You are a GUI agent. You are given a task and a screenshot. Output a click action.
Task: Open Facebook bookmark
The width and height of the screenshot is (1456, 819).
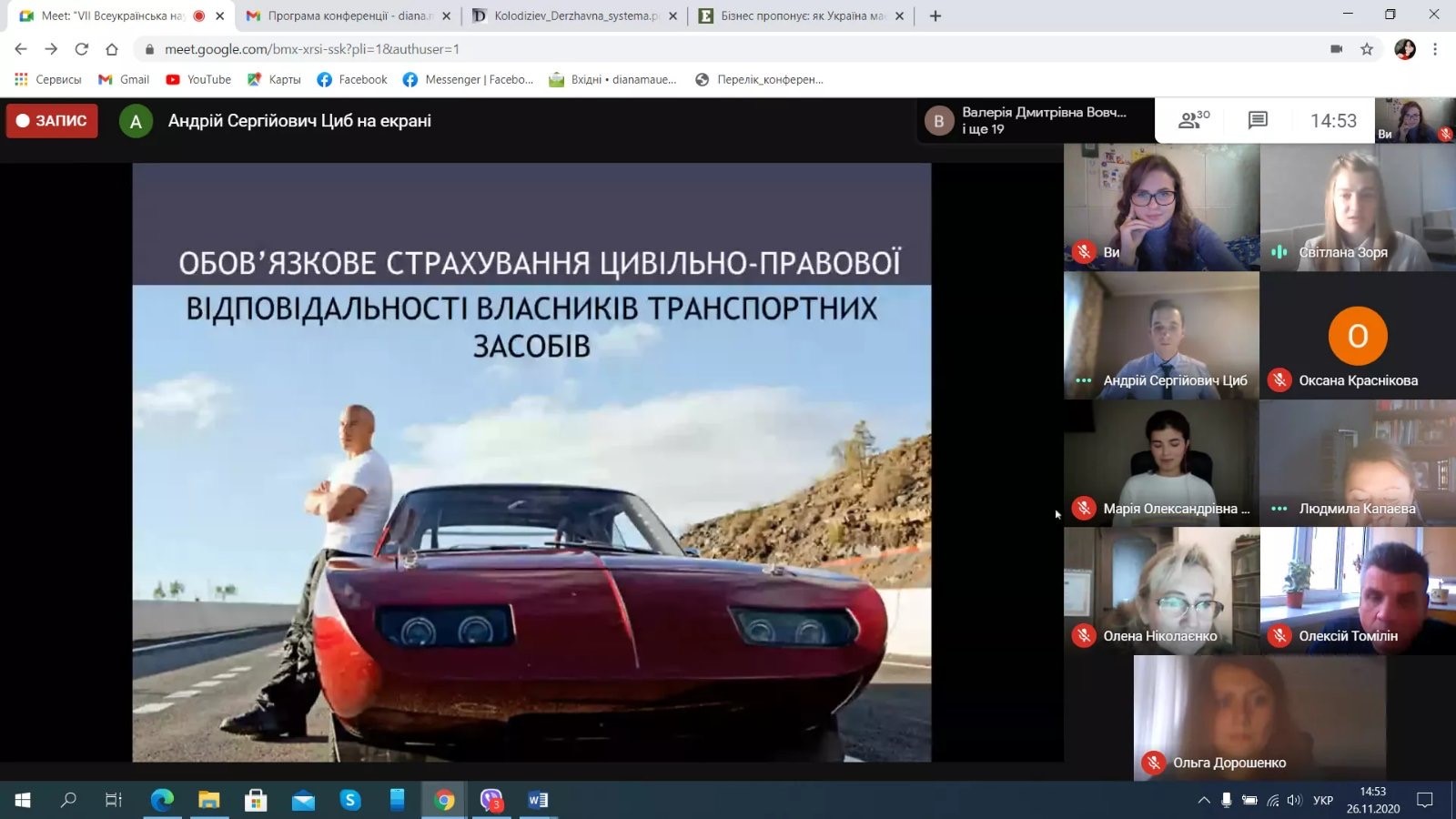coord(352,79)
